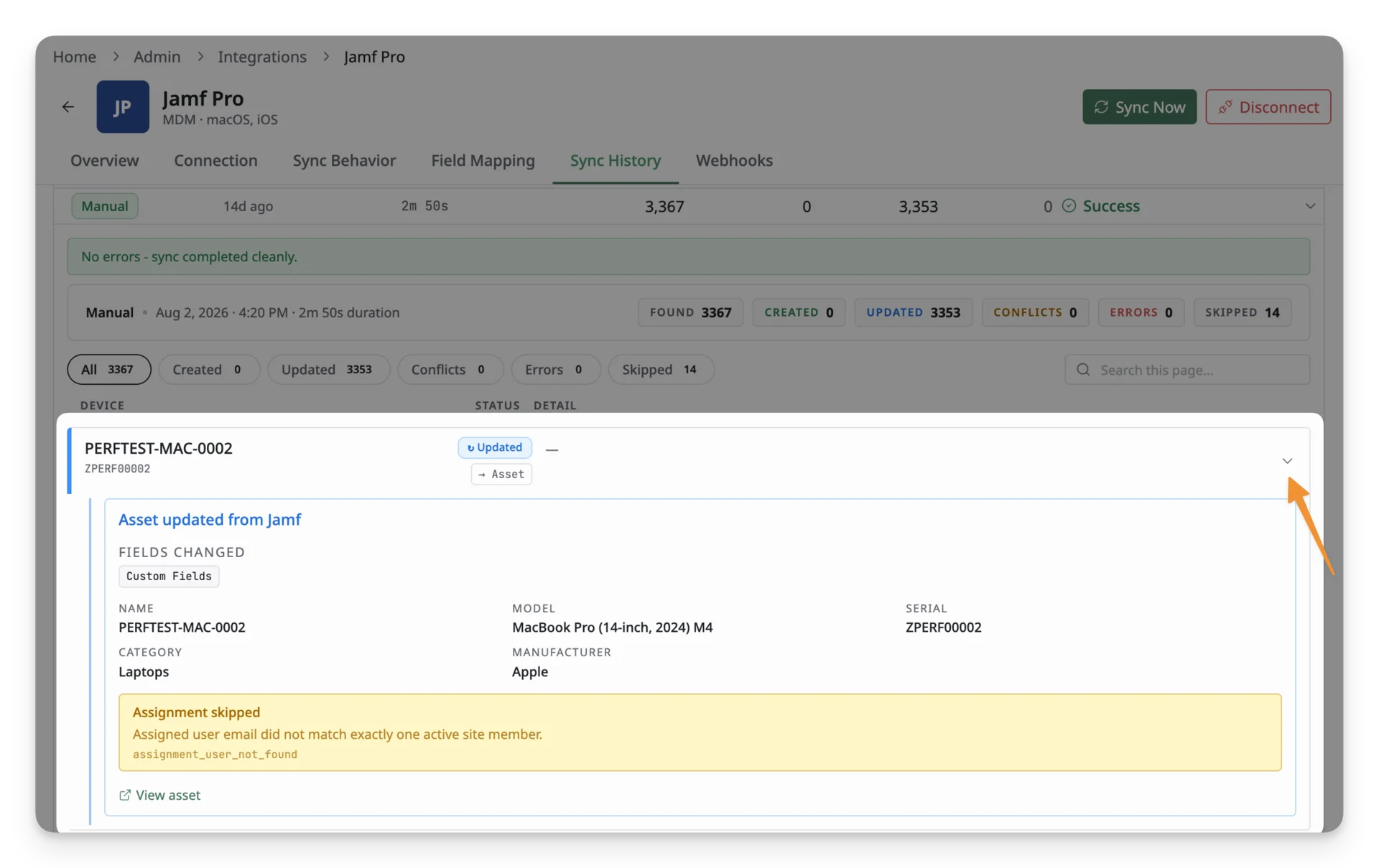Click the UPDATED 3353 stat box
This screenshot has height=868, width=1379.
913,312
